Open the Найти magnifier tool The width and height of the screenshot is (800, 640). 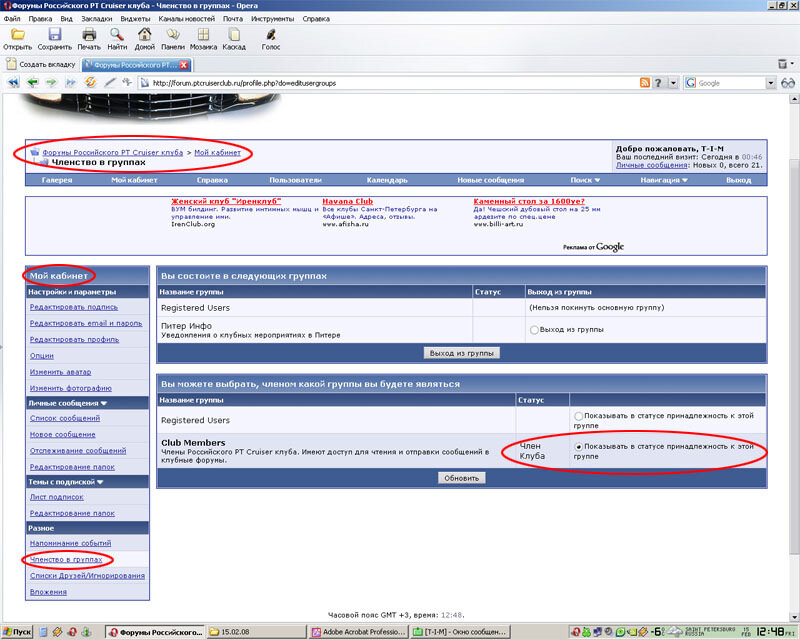pyautogui.click(x=117, y=35)
